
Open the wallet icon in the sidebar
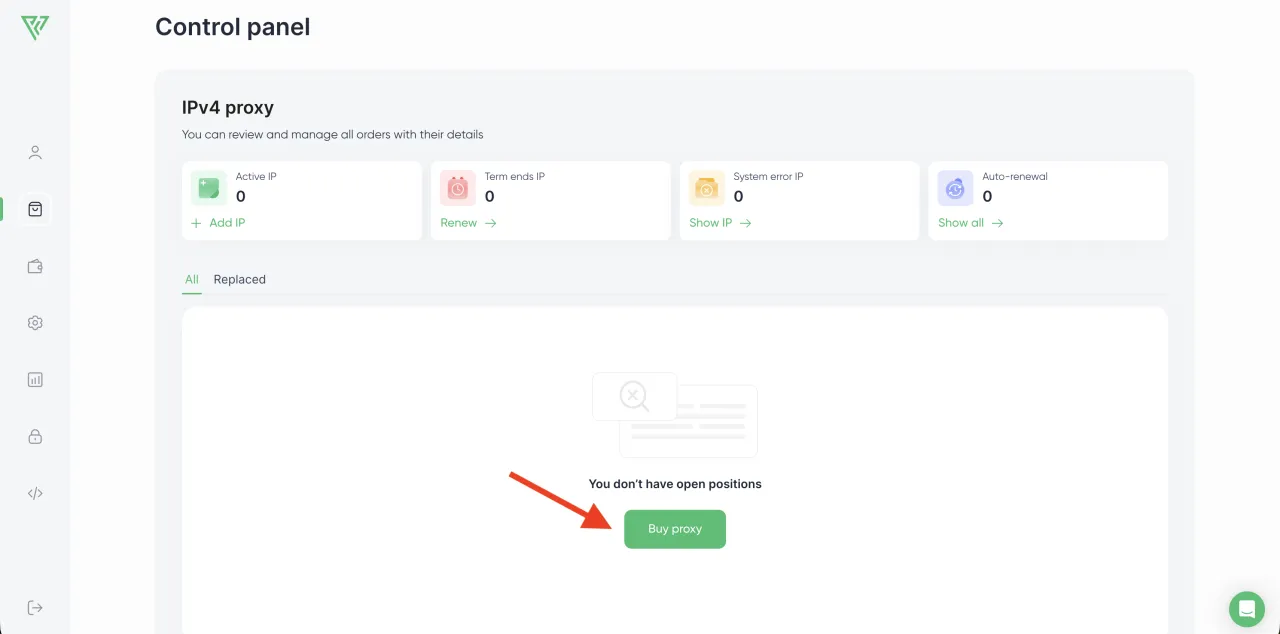click(35, 266)
